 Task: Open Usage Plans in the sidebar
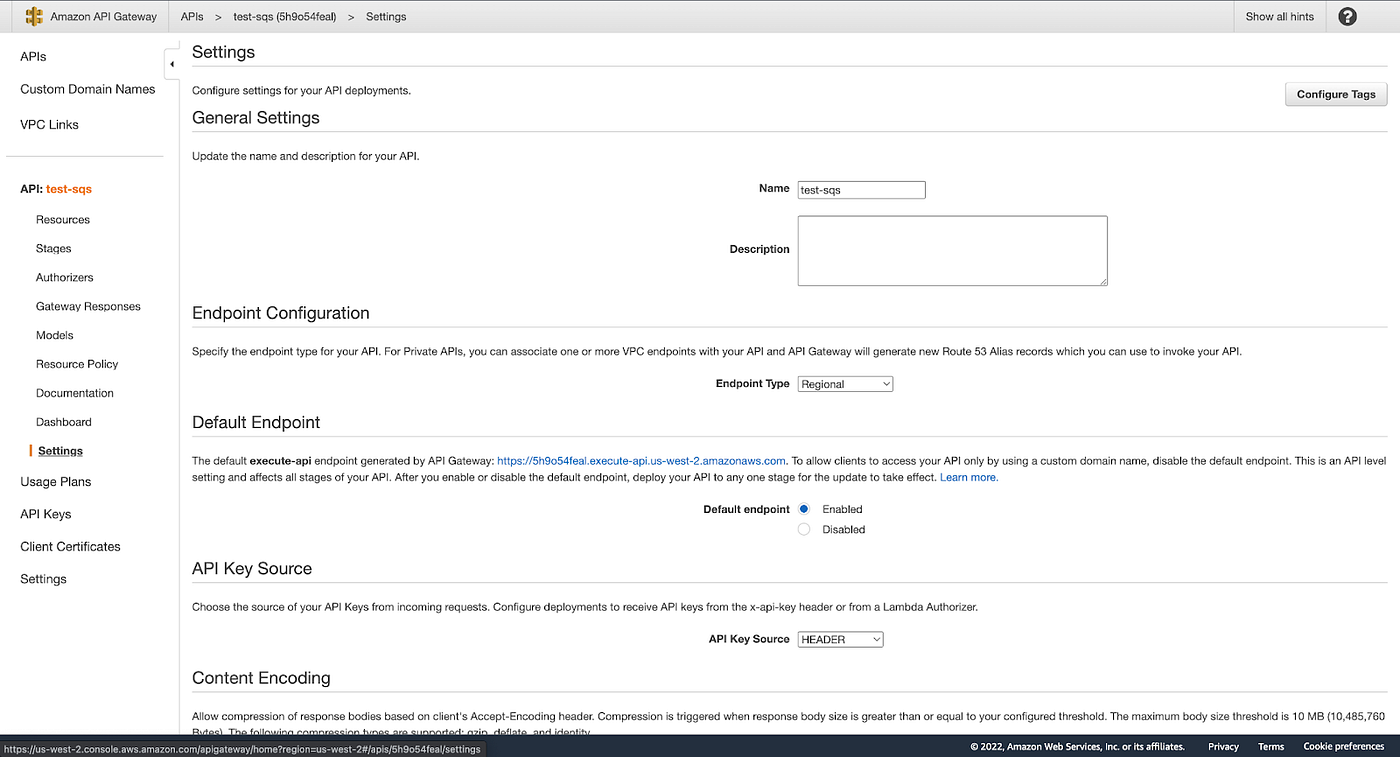point(56,482)
